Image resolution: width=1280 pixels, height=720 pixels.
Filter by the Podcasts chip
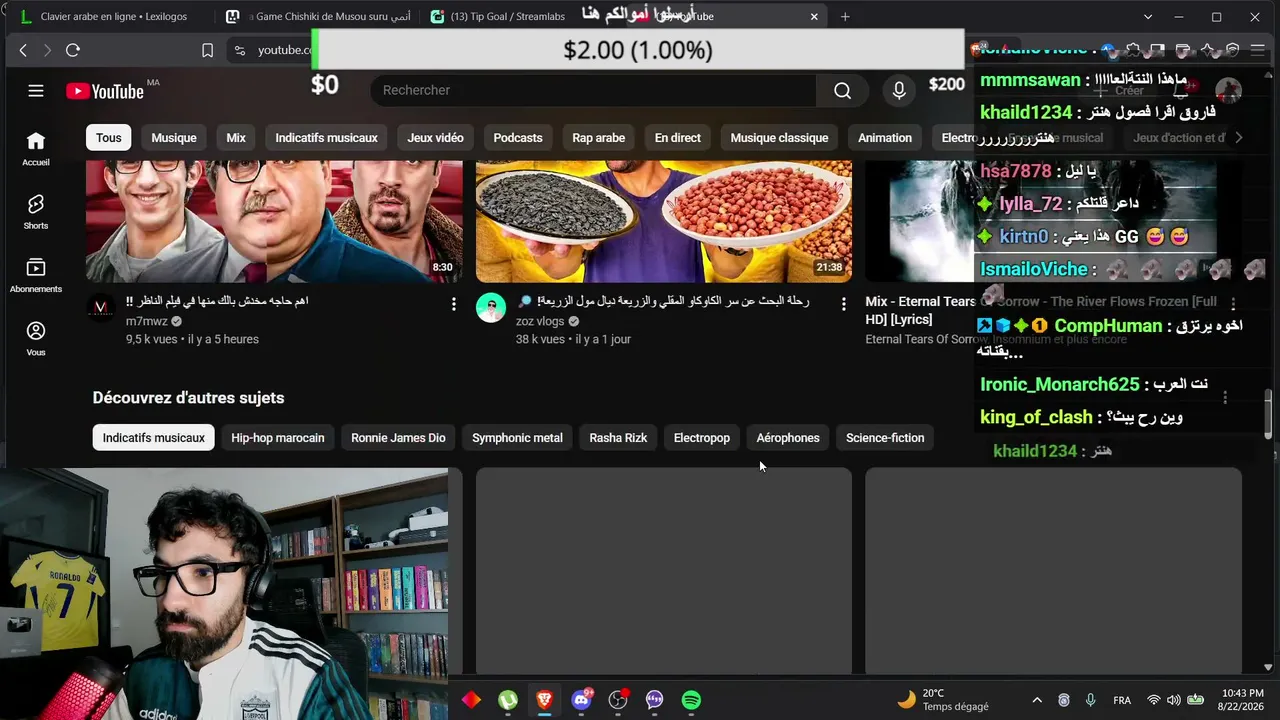pyautogui.click(x=518, y=138)
